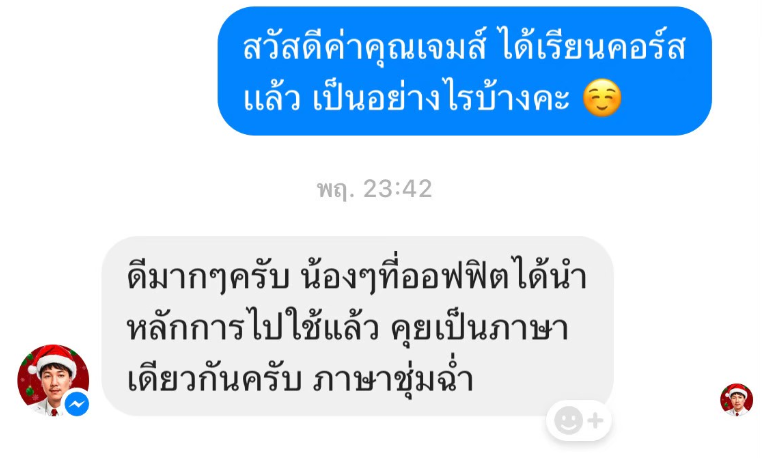The height and width of the screenshot is (458, 763).
Task: Click the reply text ดีมากๆครับ
Action: pyautogui.click(x=208, y=278)
